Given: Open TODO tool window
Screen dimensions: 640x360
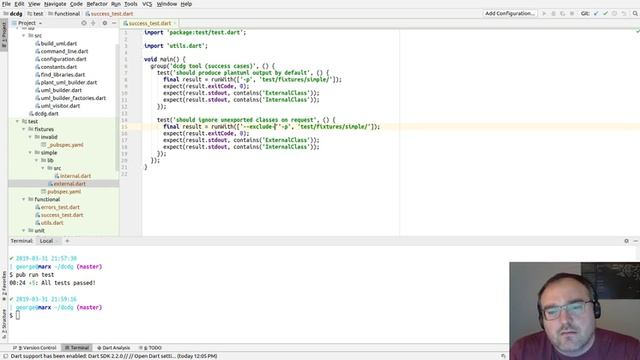Looking at the screenshot, I should coord(151,348).
